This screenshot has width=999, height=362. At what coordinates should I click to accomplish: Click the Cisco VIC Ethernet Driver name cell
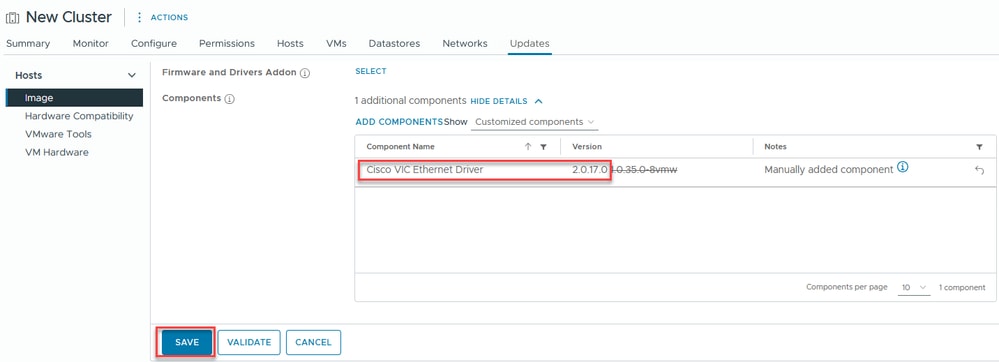(x=425, y=170)
